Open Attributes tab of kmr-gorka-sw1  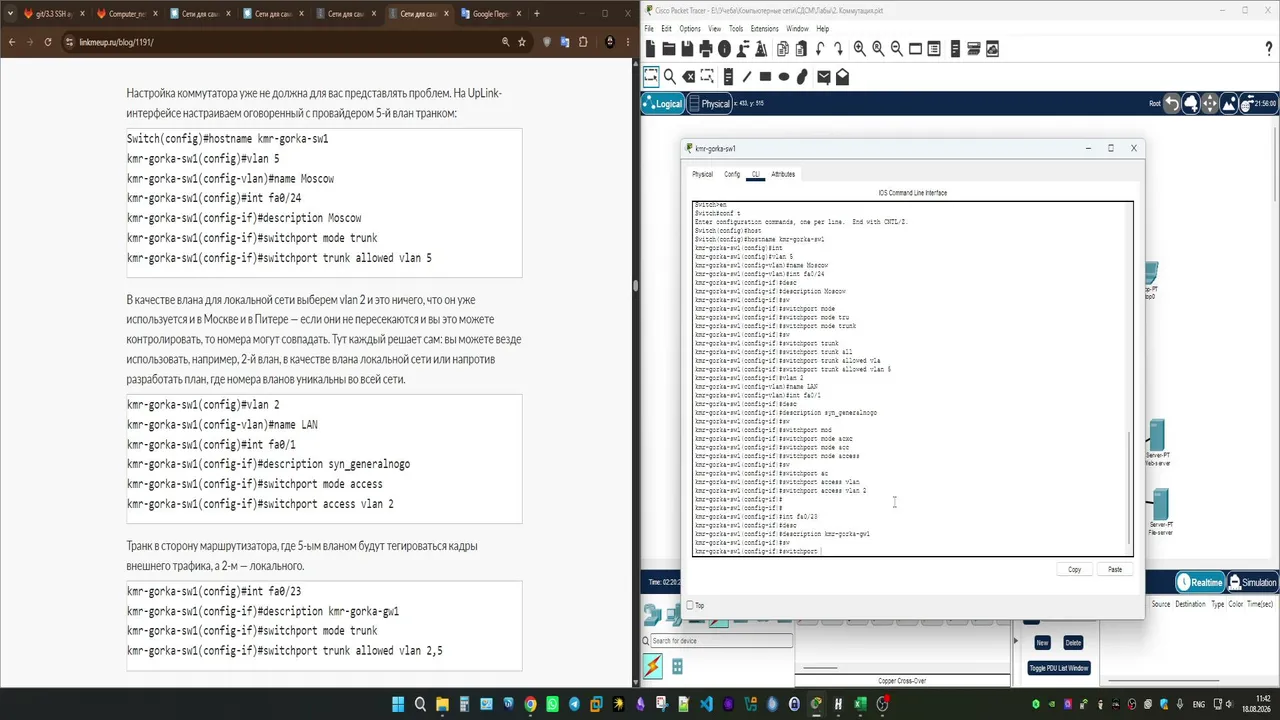783,174
